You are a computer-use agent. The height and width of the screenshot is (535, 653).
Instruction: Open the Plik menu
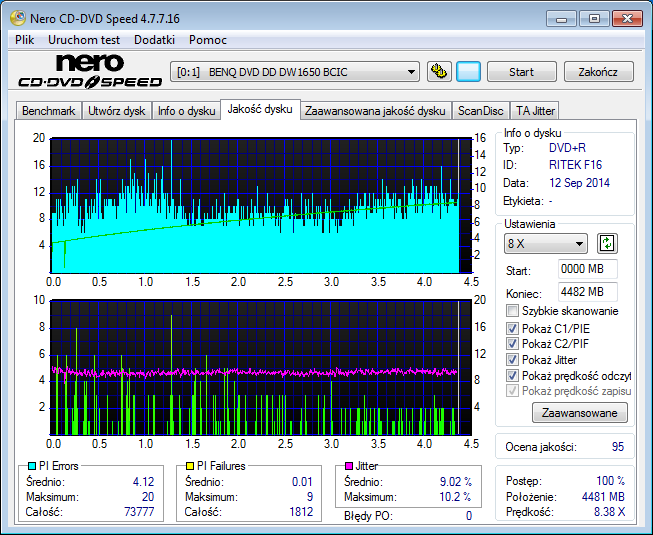point(25,40)
